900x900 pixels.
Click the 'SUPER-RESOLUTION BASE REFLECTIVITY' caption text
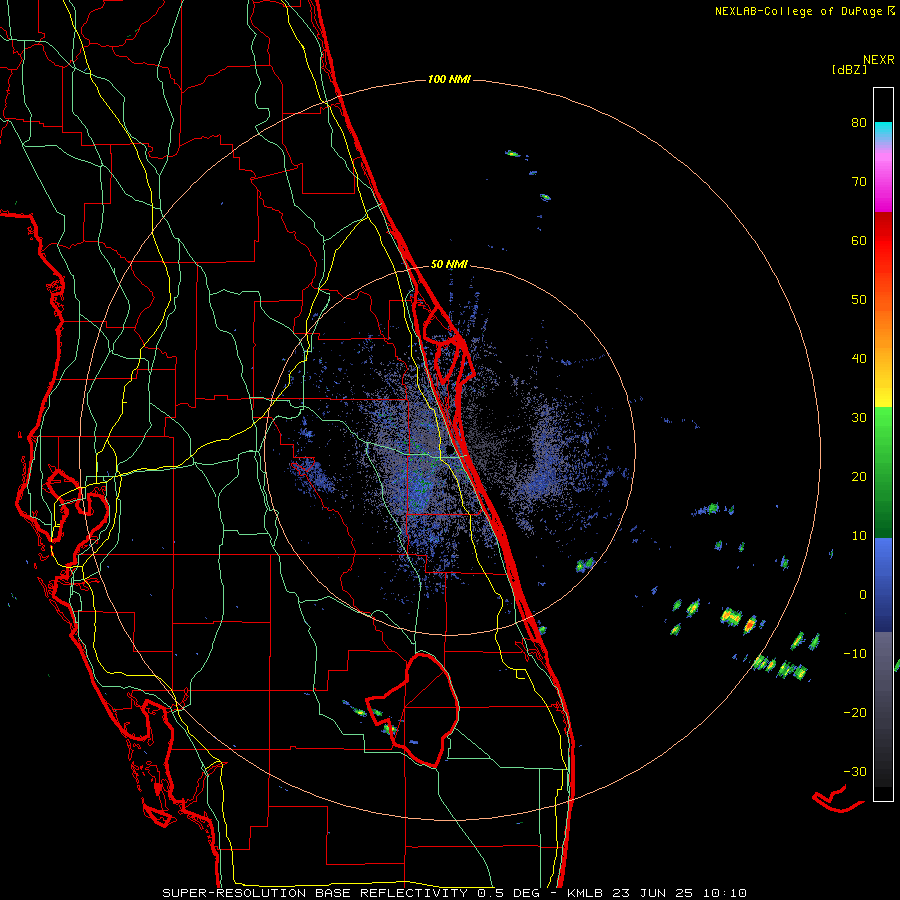pyautogui.click(x=315, y=893)
